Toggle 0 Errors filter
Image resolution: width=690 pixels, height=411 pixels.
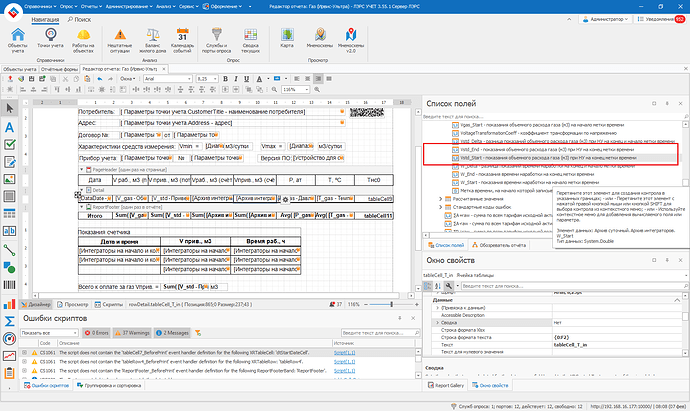96,333
